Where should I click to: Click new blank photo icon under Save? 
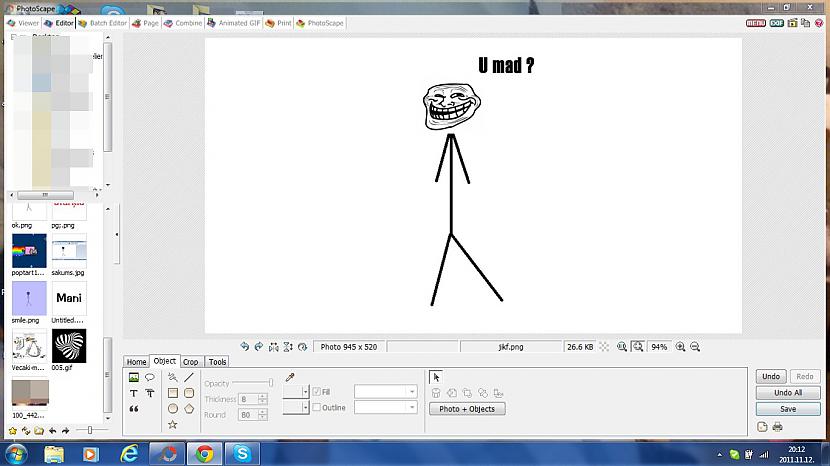[762, 427]
